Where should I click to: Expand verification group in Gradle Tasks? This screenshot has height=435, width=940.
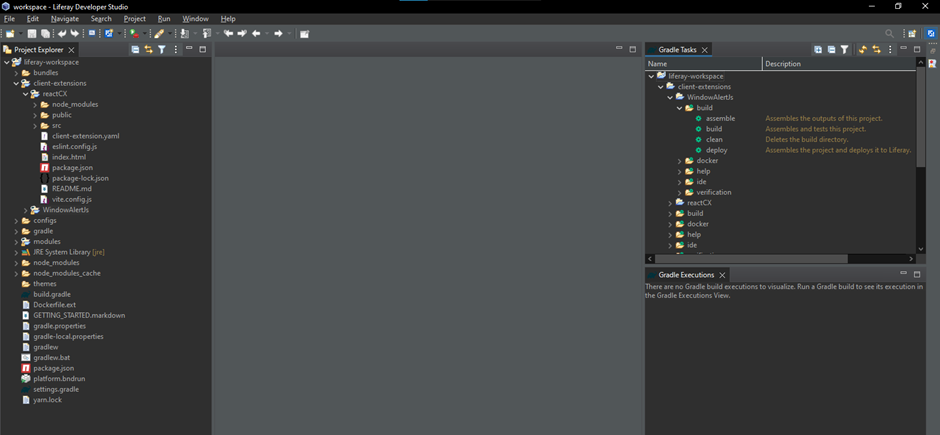[x=680, y=192]
